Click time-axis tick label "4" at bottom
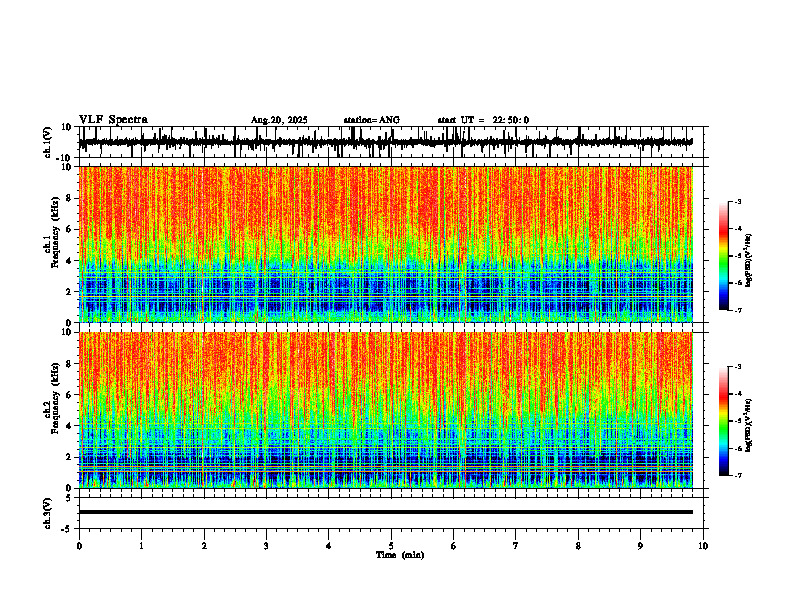Image resolution: width=792 pixels, height=612 pixels. click(x=329, y=546)
